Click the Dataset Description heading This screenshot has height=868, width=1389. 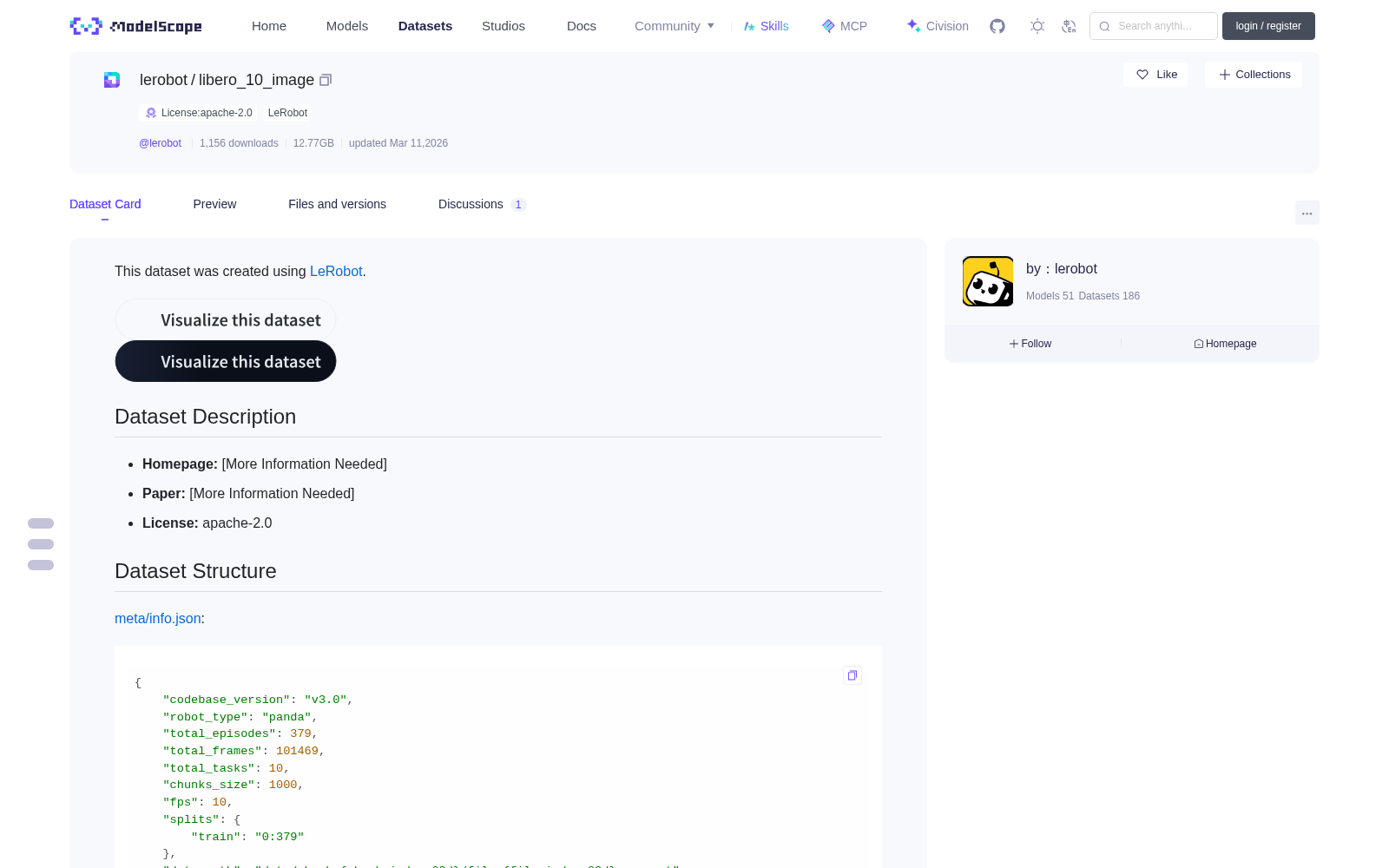click(x=206, y=417)
